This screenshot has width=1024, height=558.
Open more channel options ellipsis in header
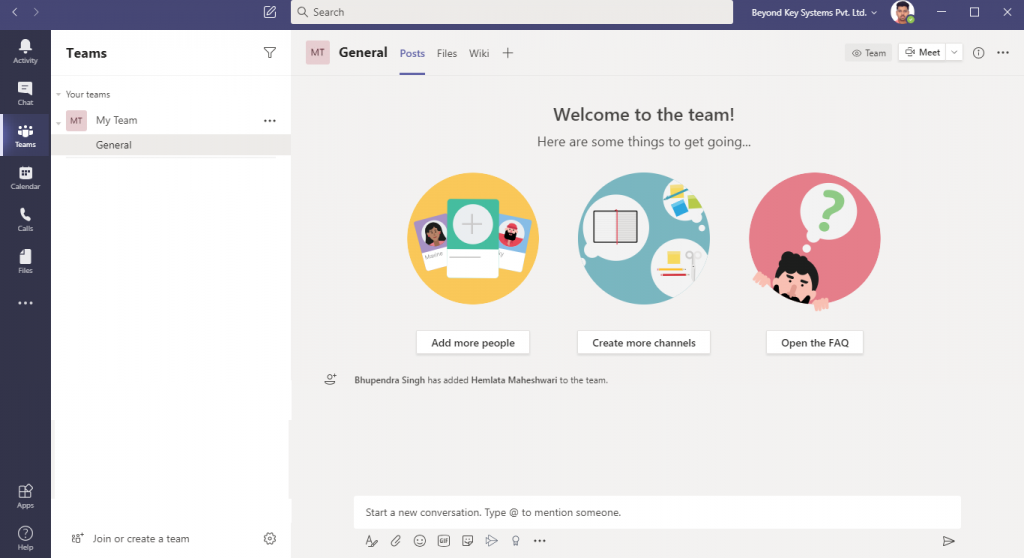(1003, 53)
